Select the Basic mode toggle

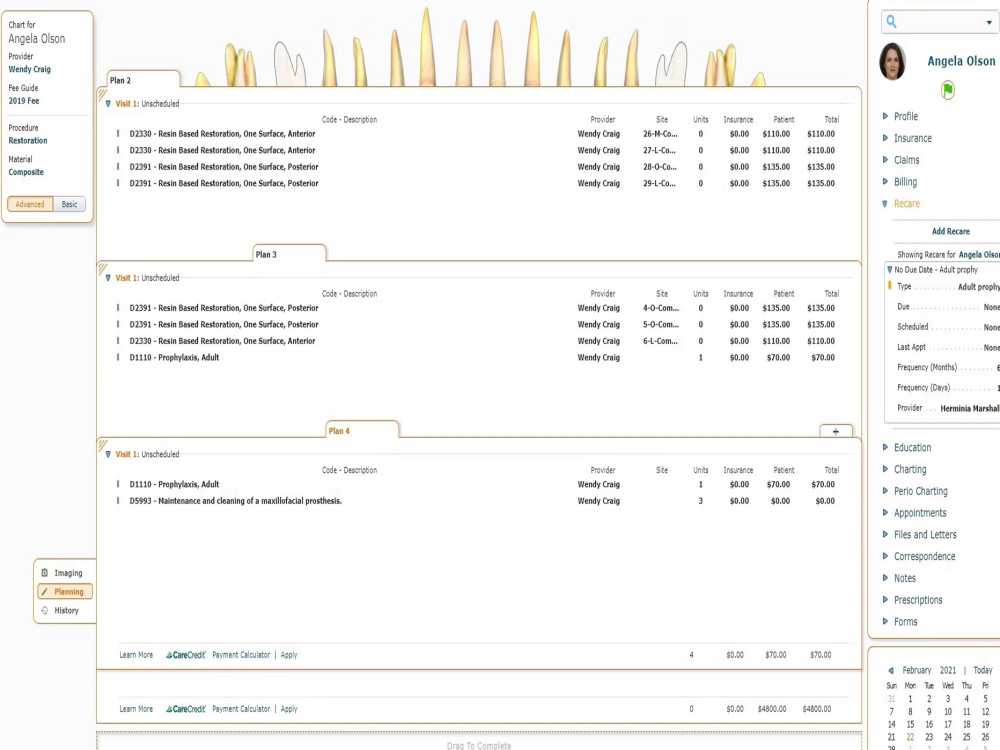click(x=70, y=204)
